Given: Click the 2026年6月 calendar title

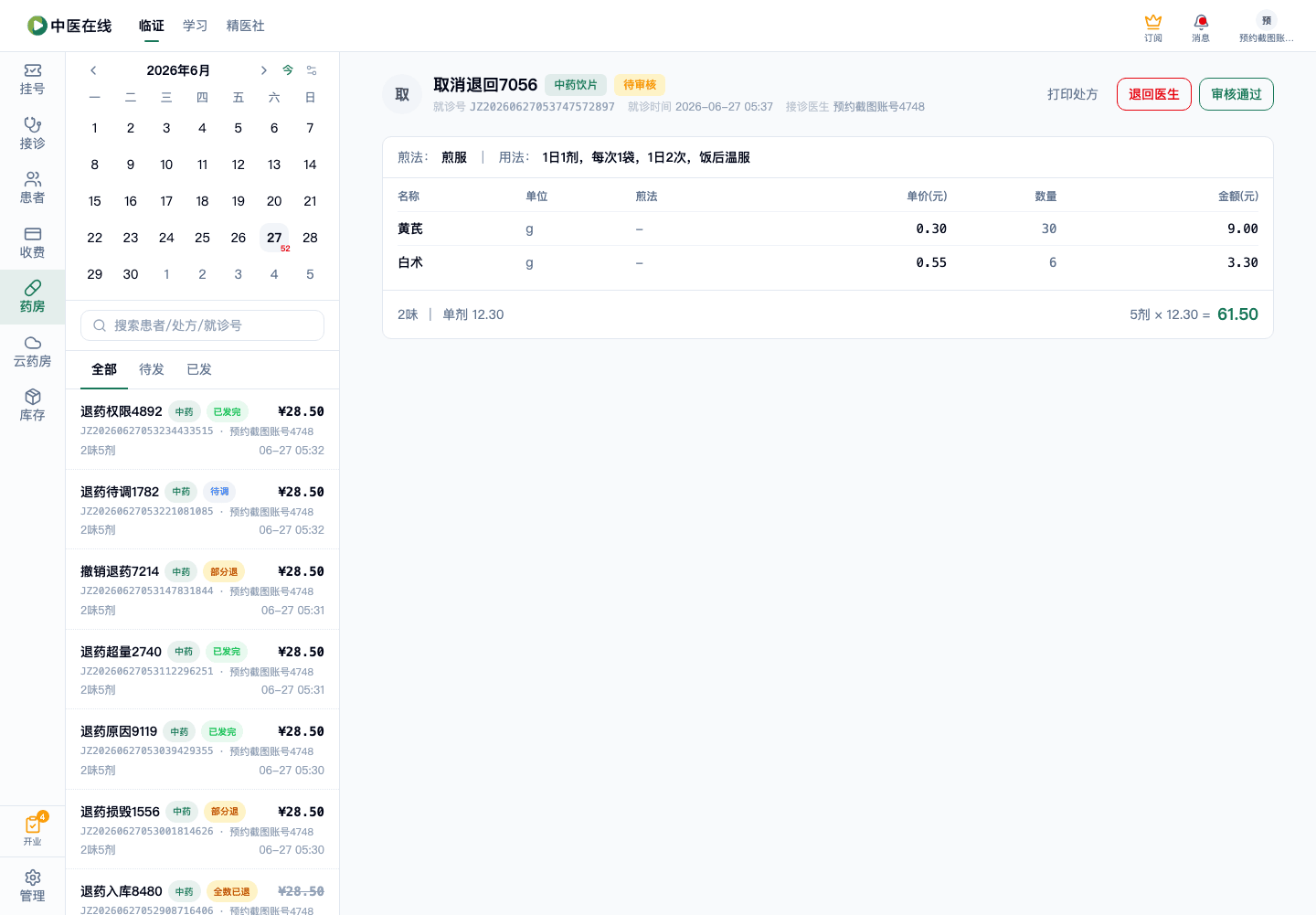Looking at the screenshot, I should [178, 70].
